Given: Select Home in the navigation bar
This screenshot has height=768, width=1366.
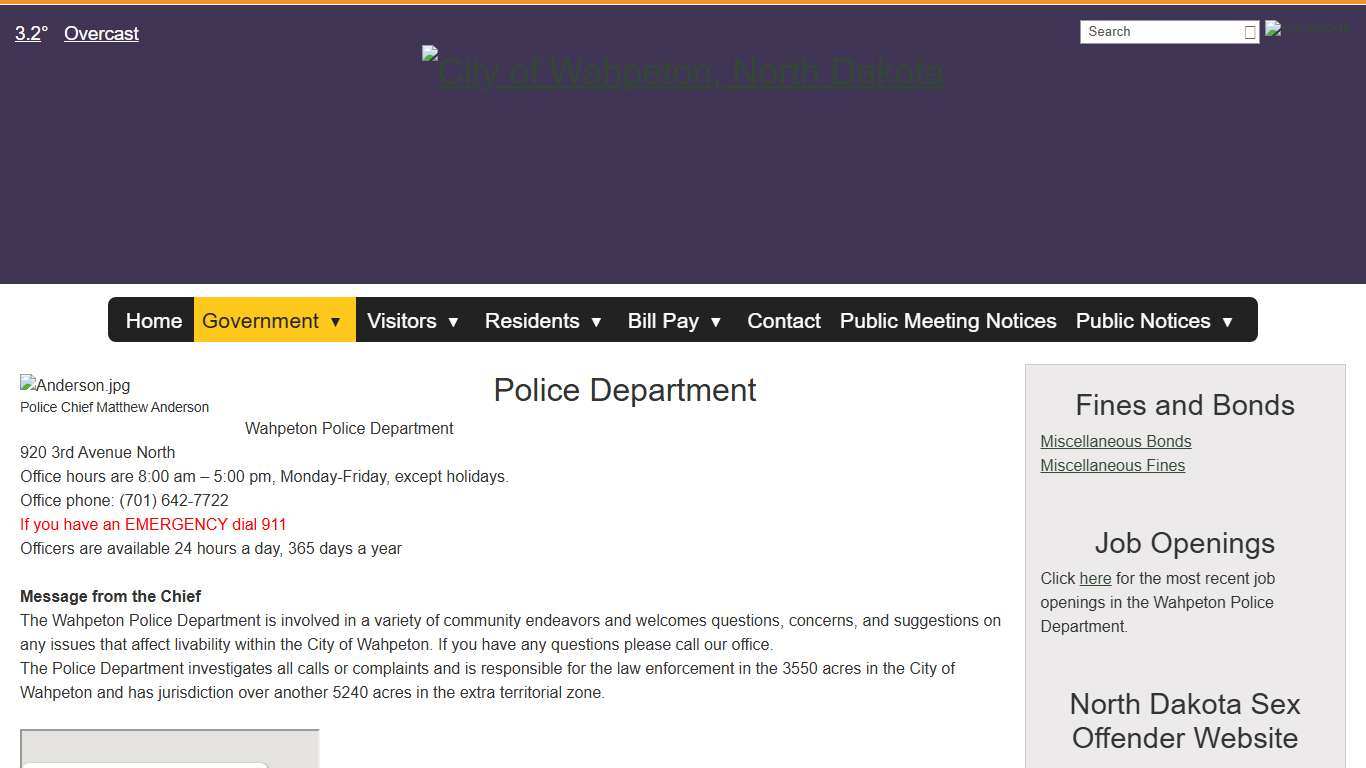Looking at the screenshot, I should (153, 321).
